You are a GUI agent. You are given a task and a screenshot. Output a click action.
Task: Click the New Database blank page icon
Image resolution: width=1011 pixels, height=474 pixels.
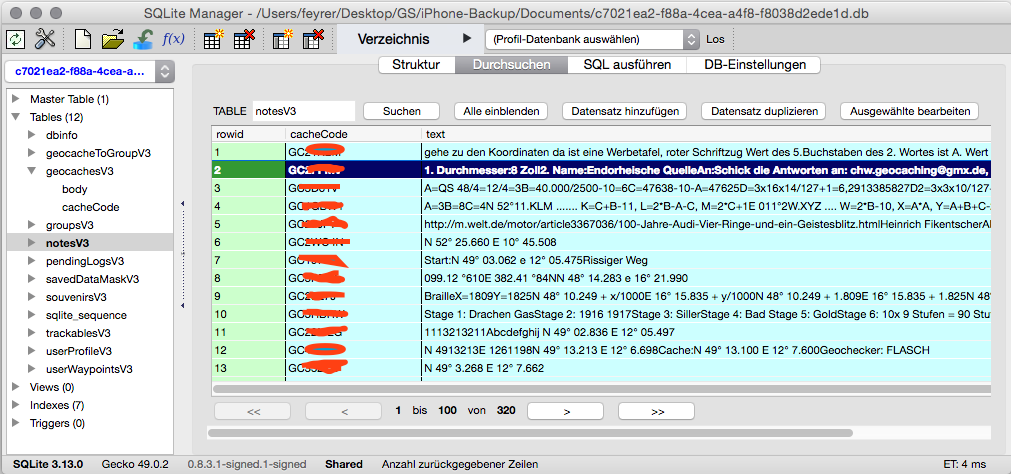(x=84, y=39)
